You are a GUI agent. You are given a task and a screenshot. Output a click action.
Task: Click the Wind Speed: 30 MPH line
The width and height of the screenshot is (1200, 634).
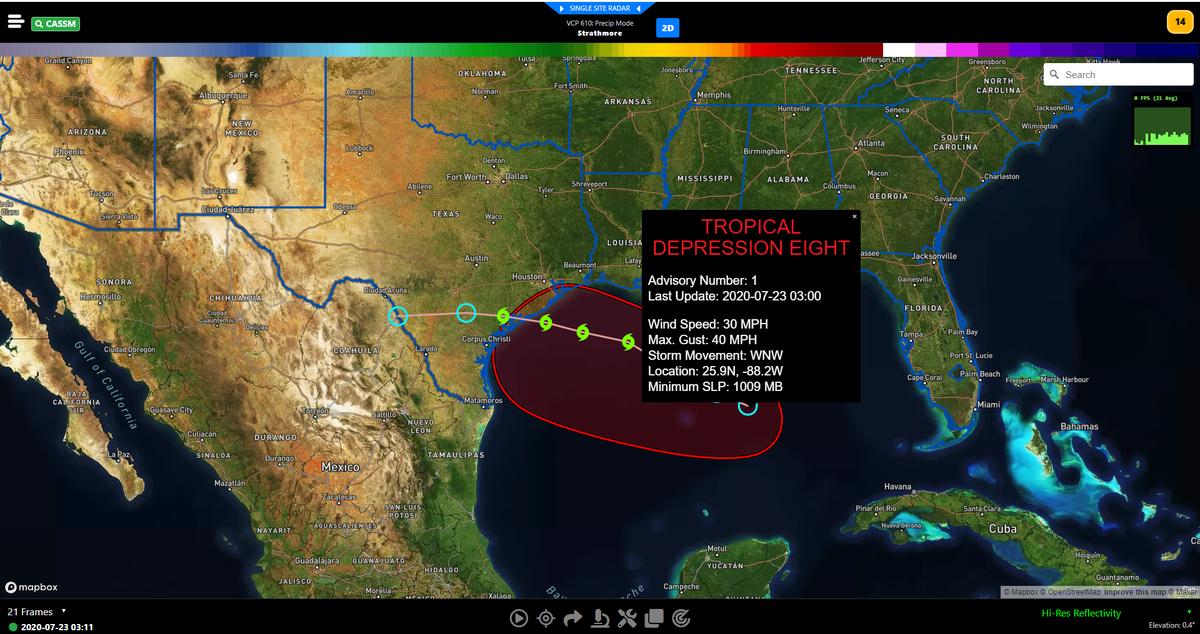[x=709, y=325]
